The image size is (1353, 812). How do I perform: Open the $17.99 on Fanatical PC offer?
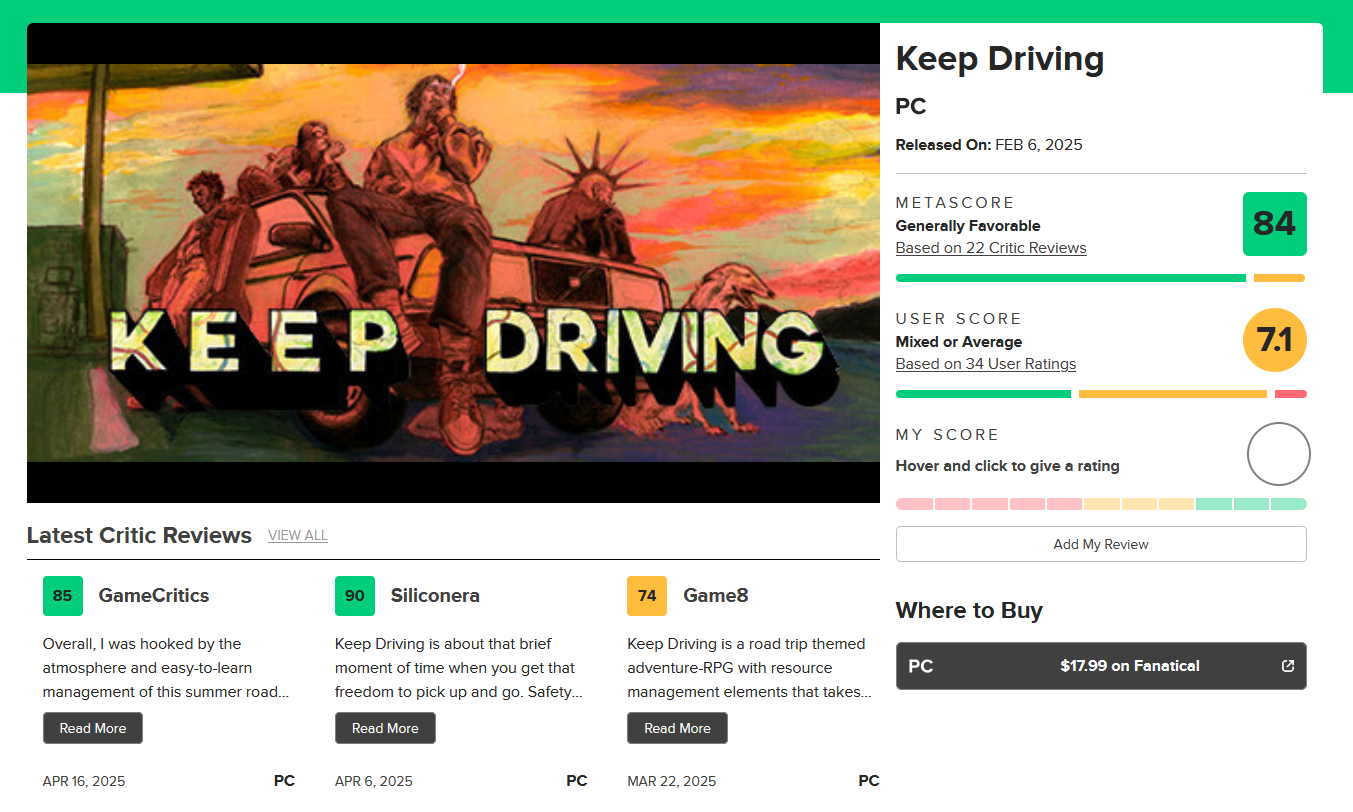(1100, 666)
